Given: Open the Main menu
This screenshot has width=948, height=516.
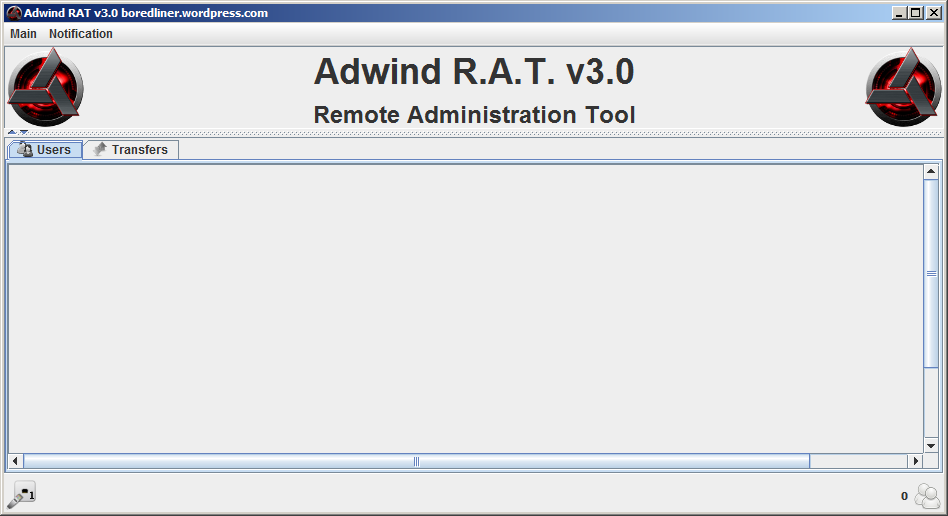Looking at the screenshot, I should [23, 34].
